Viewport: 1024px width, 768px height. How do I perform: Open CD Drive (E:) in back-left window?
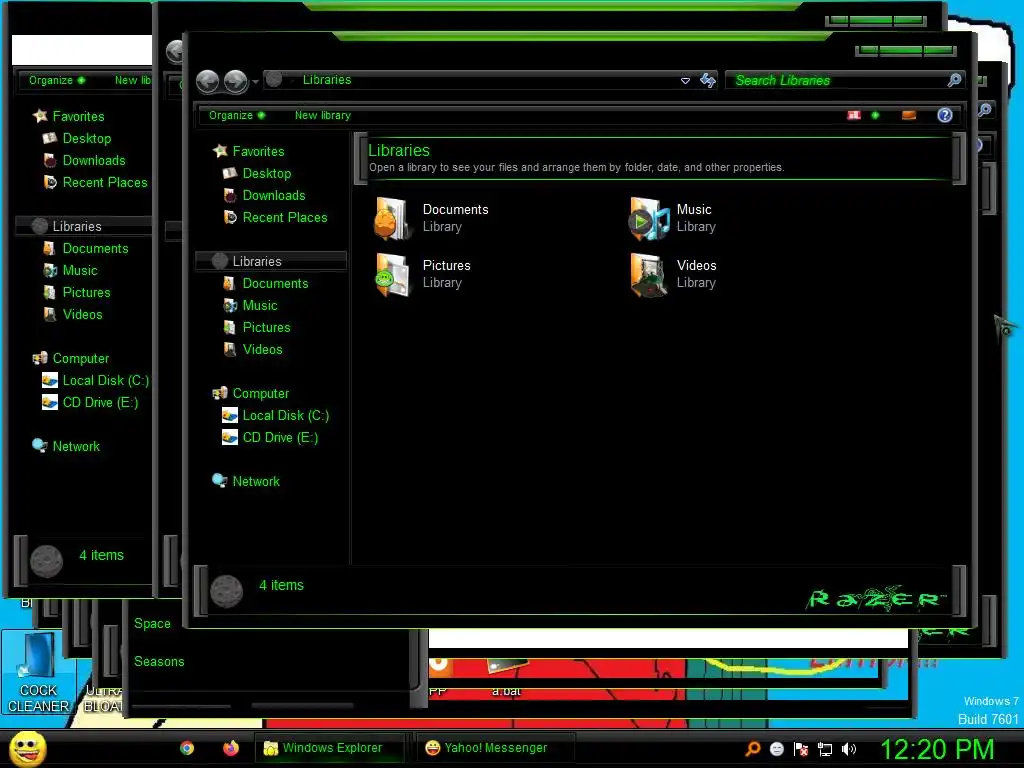pos(100,403)
